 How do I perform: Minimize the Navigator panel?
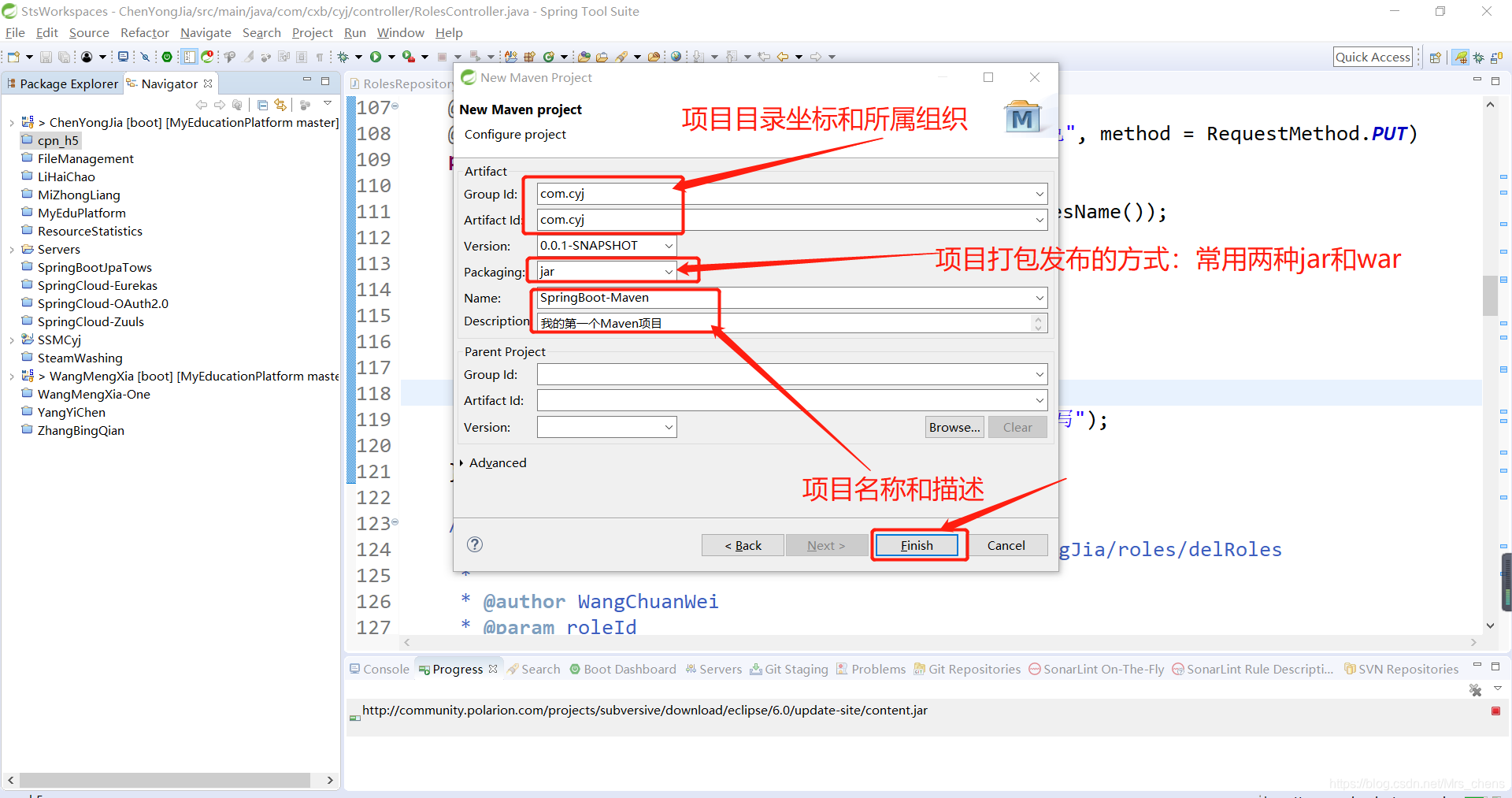pyautogui.click(x=307, y=80)
